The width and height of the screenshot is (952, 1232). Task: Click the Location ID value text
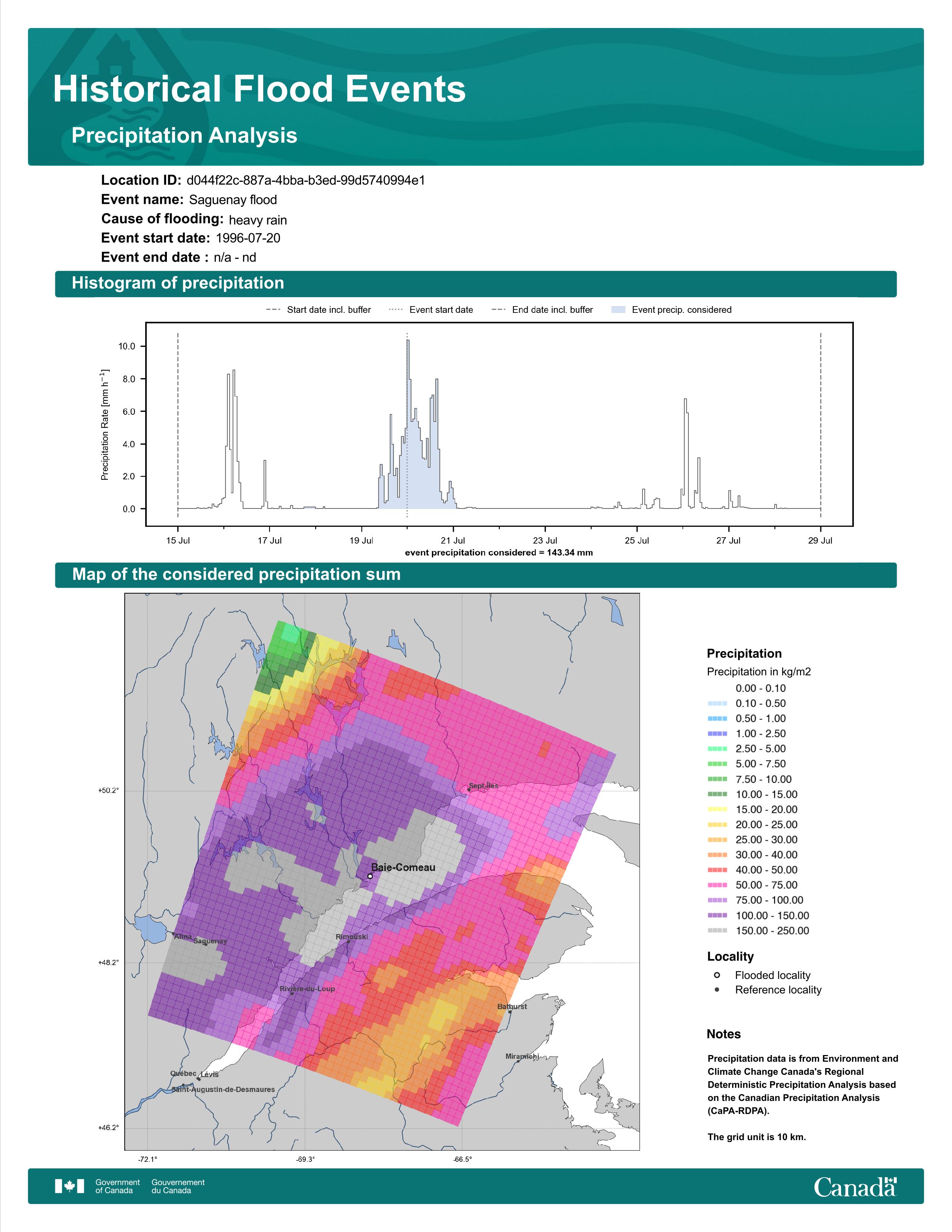[306, 181]
